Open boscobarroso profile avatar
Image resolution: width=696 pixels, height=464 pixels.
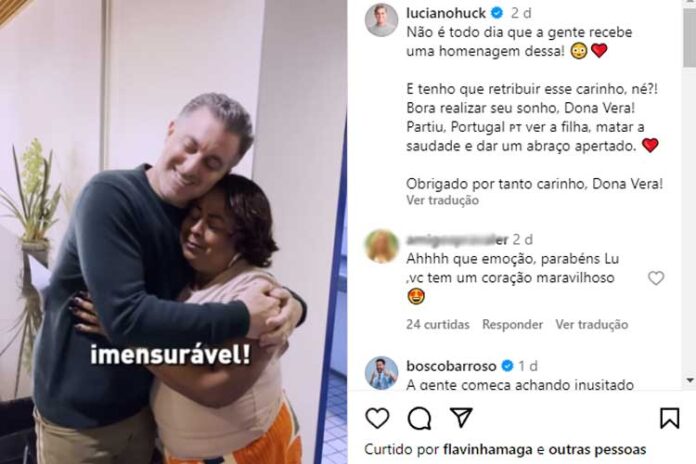tap(381, 373)
